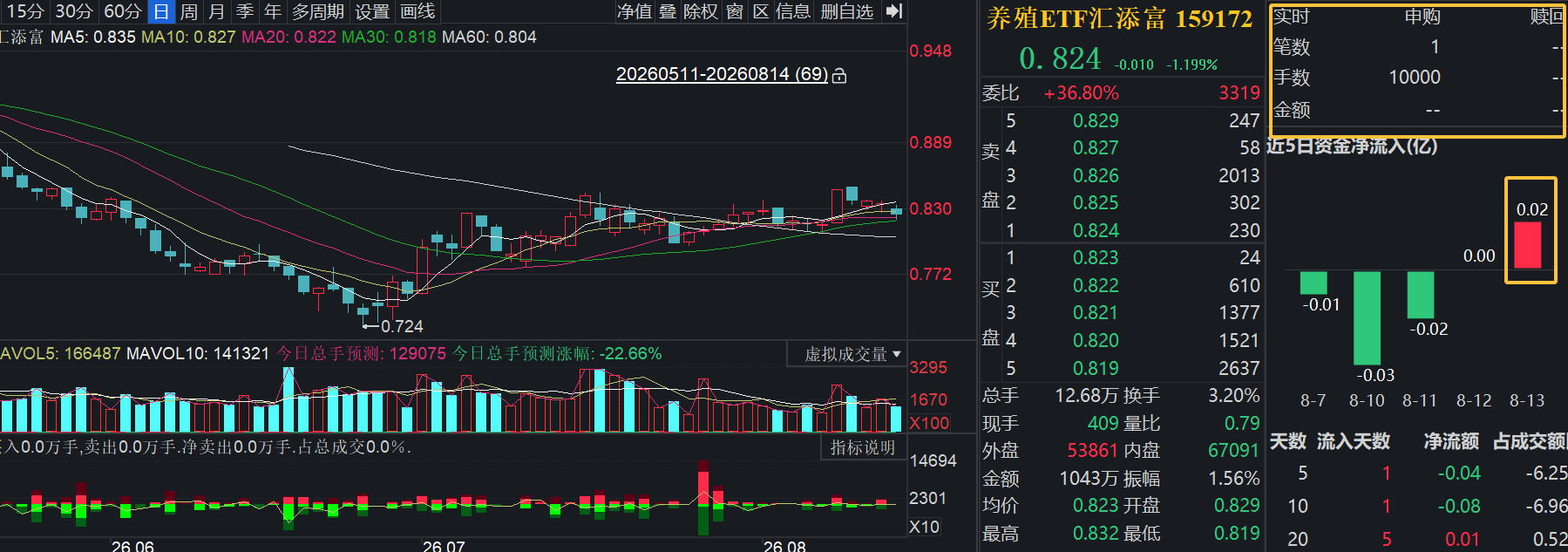
Task: Click 指标说明 indicator description button
Action: tap(862, 447)
